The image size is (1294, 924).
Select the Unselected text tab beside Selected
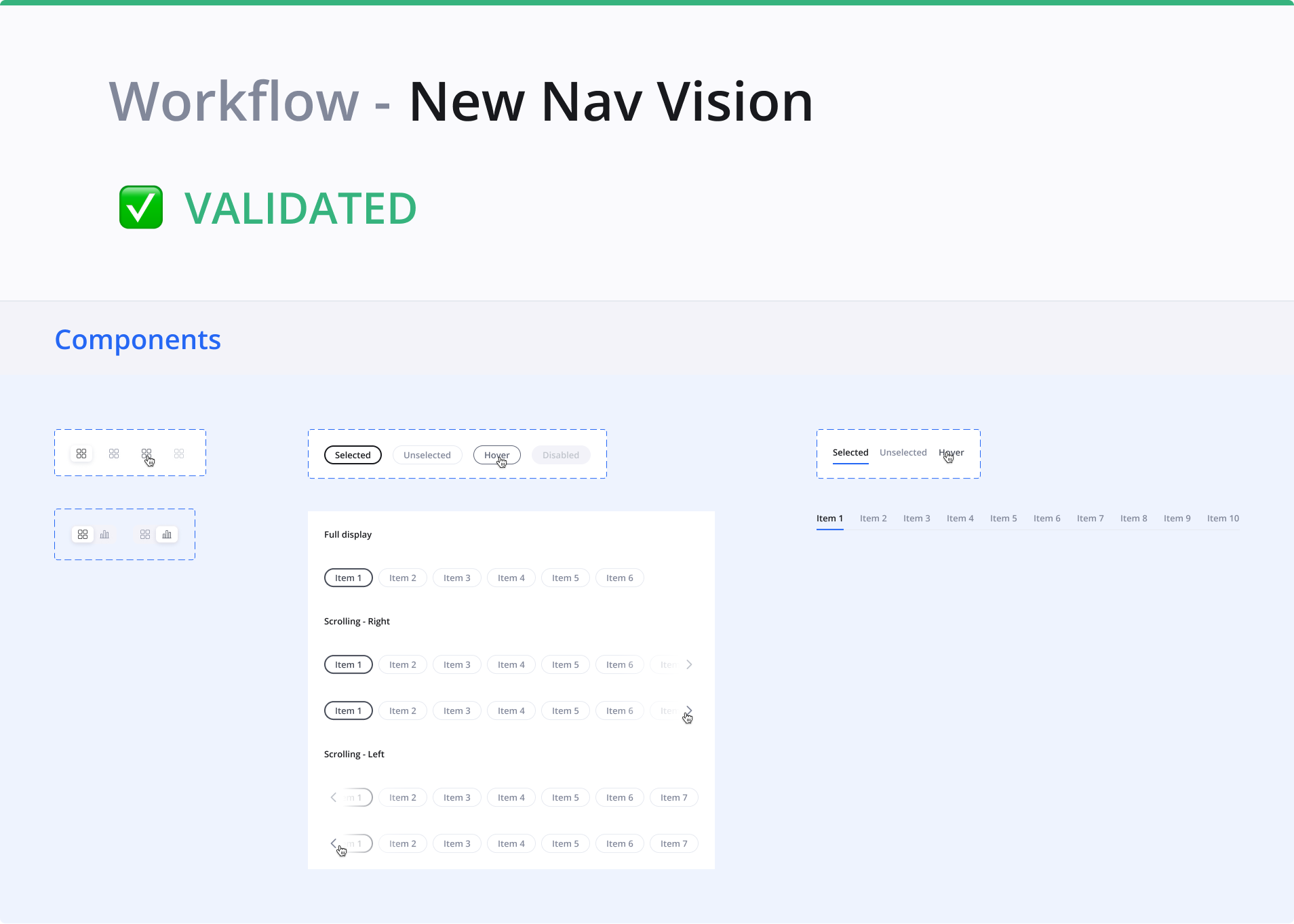point(903,453)
